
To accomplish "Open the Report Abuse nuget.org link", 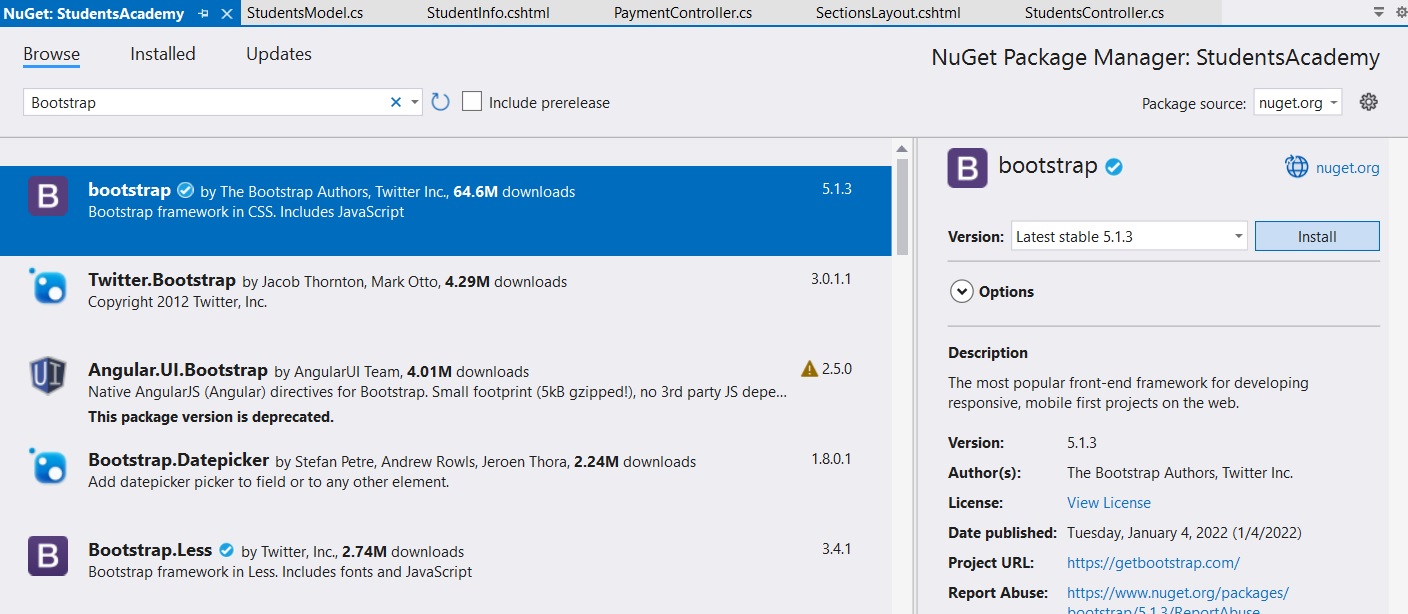I will point(1178,602).
